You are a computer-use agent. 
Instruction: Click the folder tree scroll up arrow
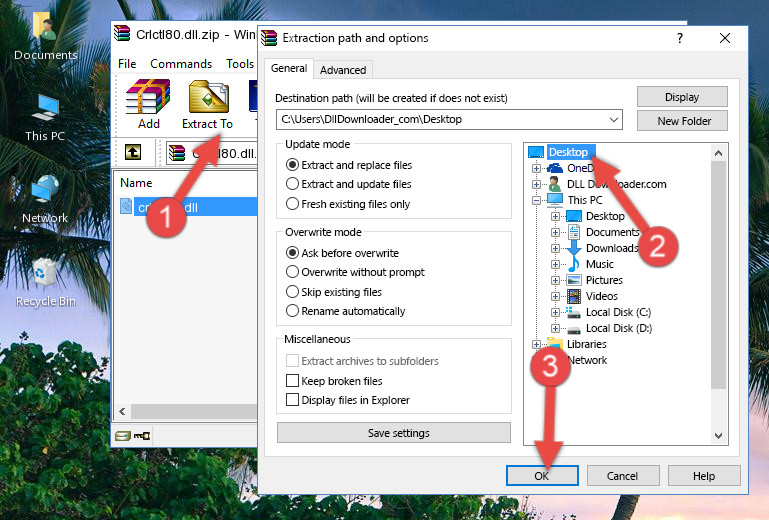[718, 153]
